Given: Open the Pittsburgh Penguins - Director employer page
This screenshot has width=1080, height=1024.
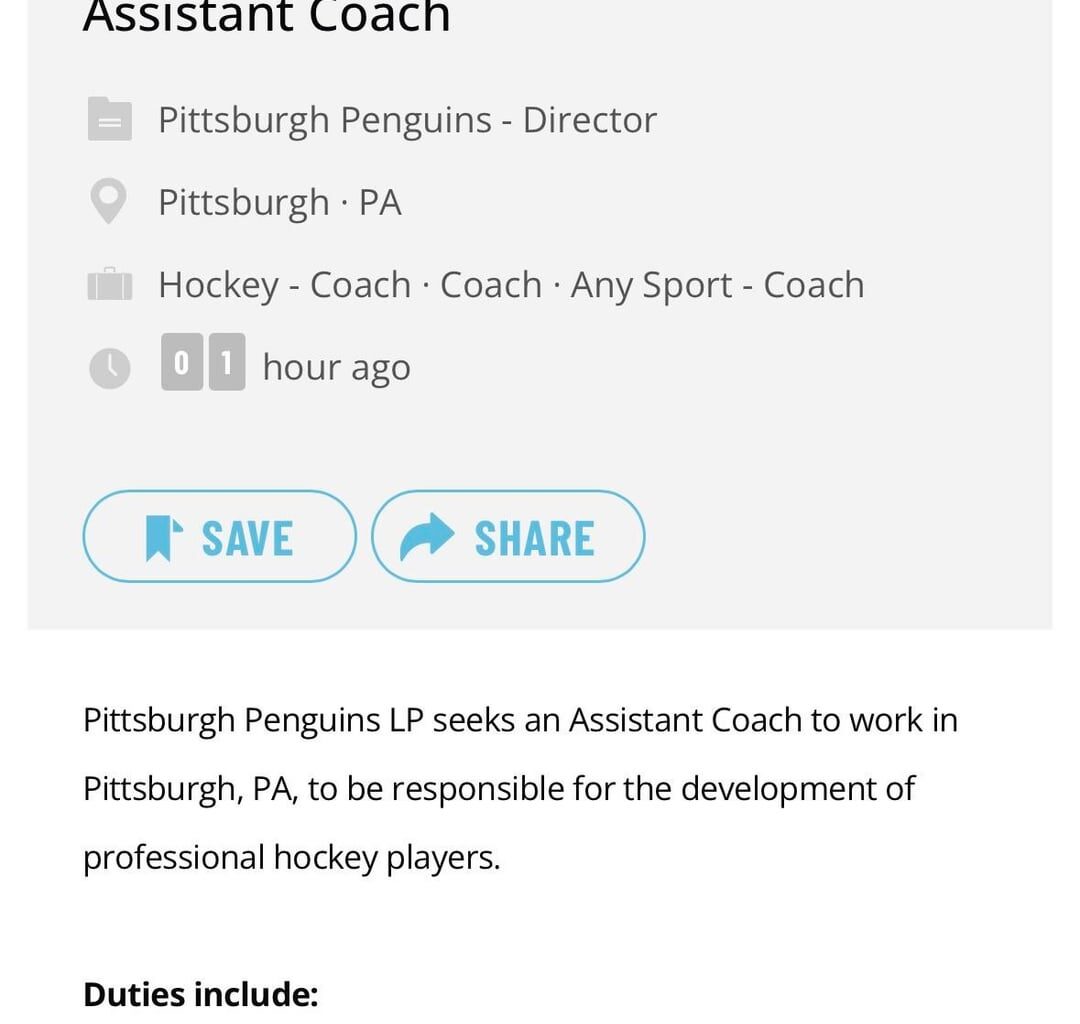Looking at the screenshot, I should (x=406, y=119).
